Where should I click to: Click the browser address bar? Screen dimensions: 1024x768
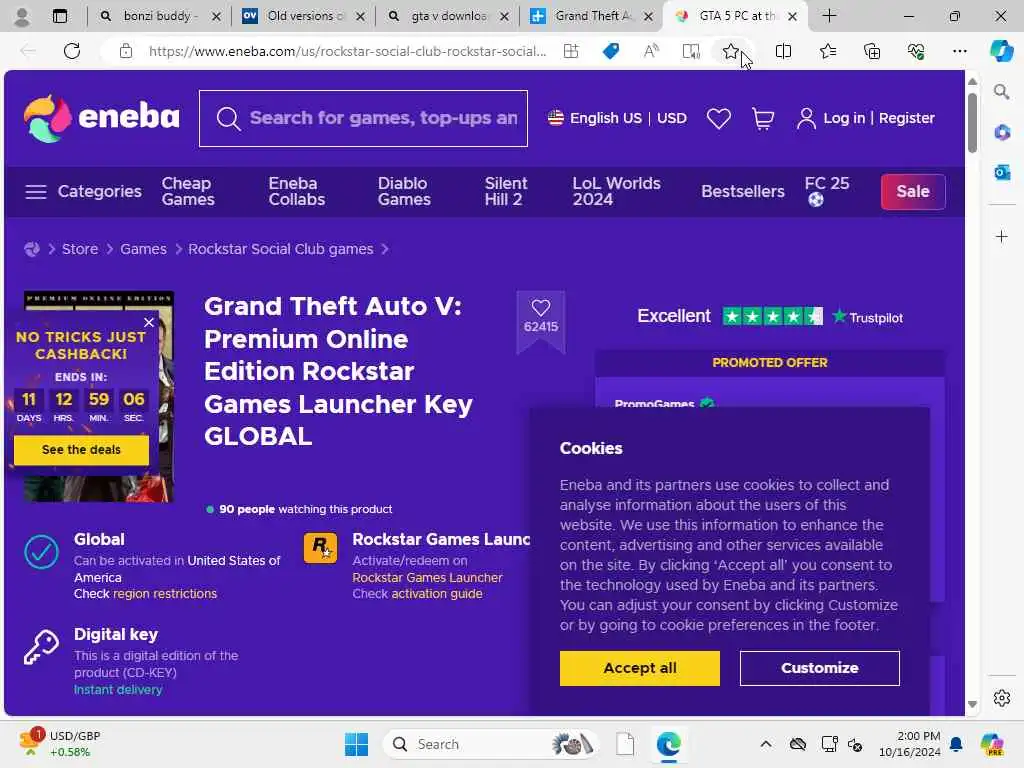pos(347,51)
